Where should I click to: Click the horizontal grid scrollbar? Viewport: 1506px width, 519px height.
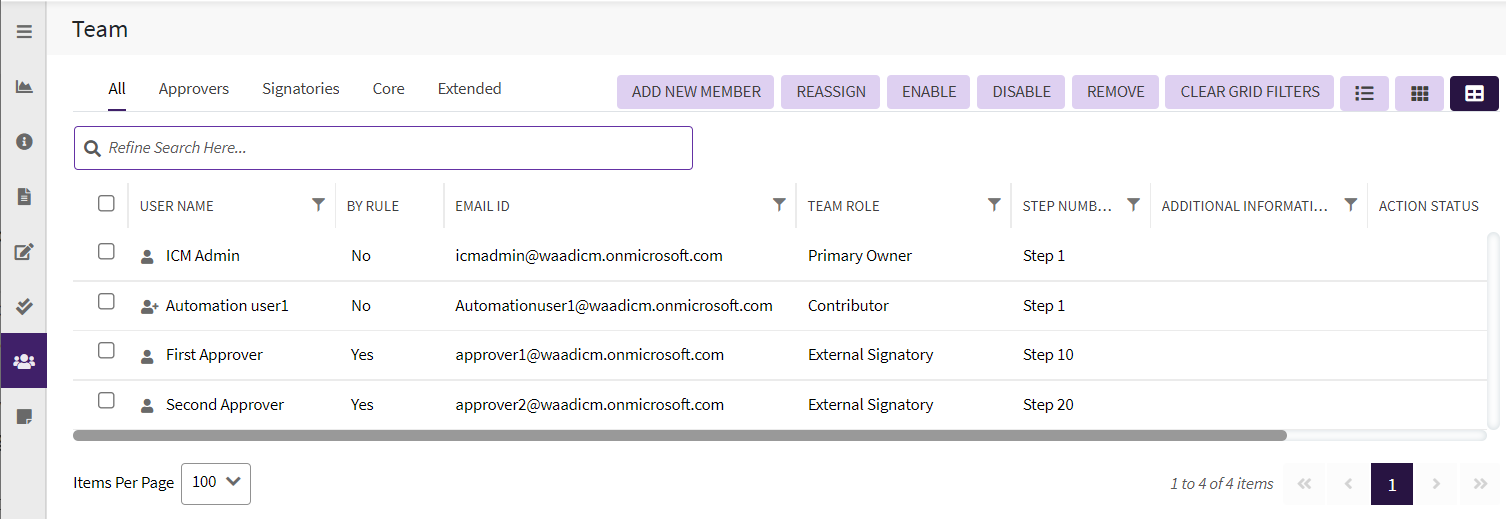pyautogui.click(x=680, y=436)
